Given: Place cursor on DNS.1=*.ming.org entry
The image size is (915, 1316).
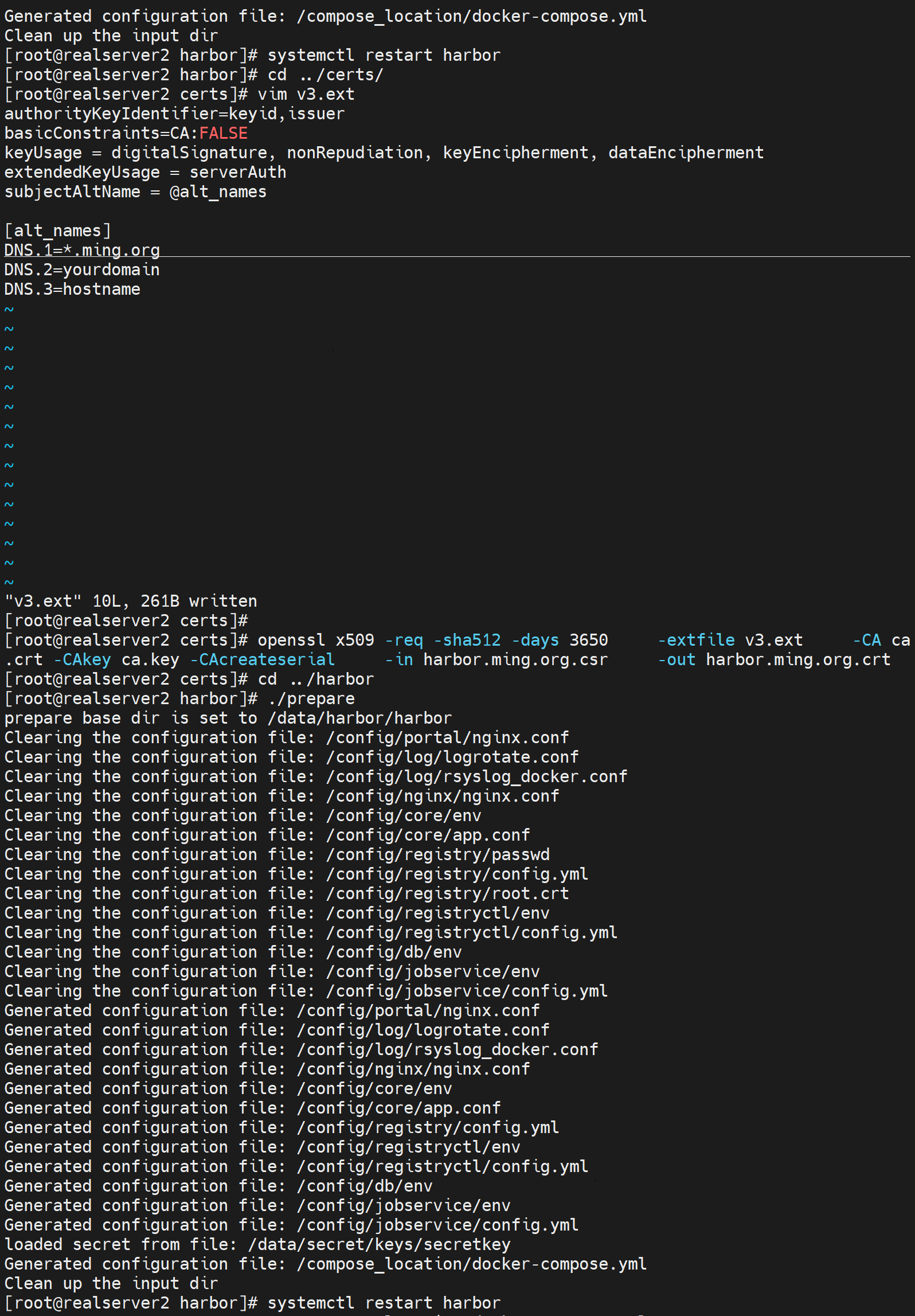Looking at the screenshot, I should click(82, 250).
